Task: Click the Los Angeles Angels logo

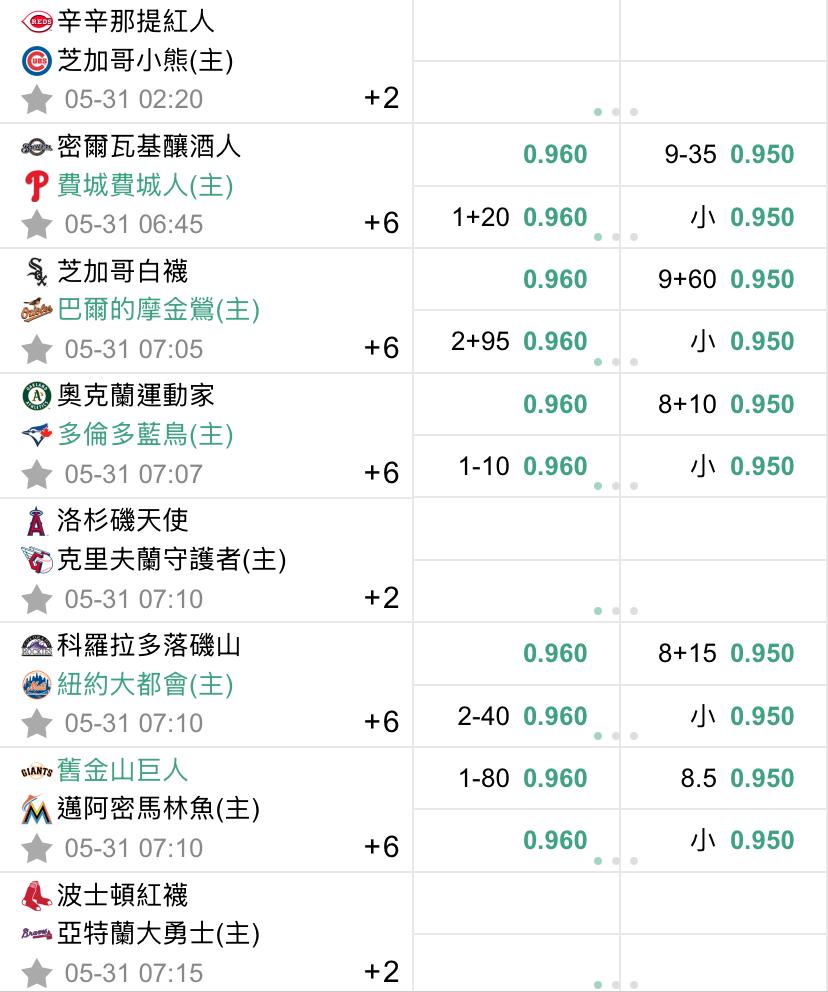Action: point(37,521)
